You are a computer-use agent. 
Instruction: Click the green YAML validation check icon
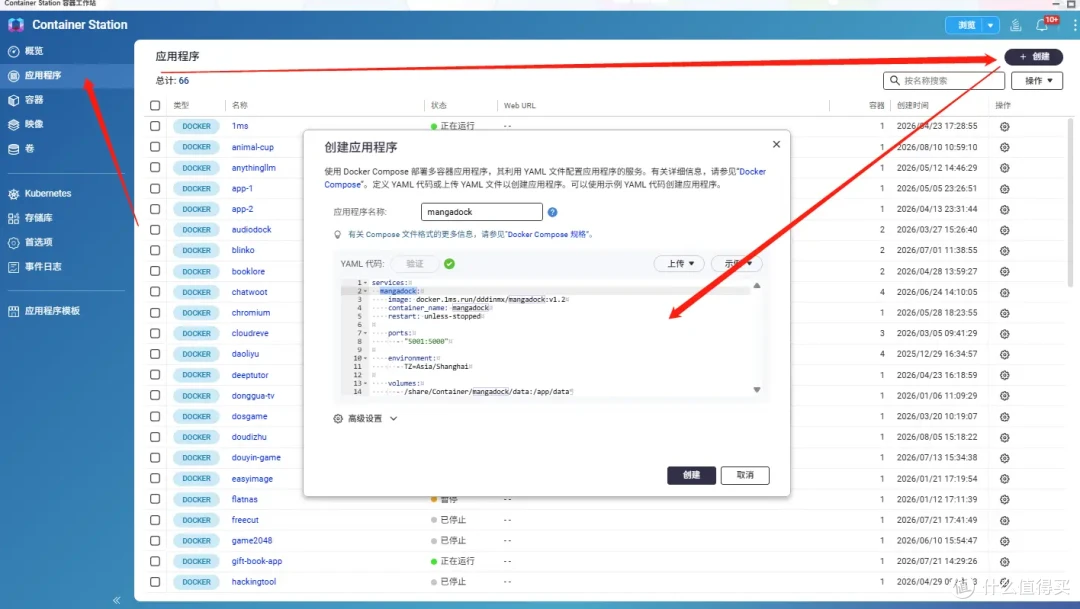(449, 264)
